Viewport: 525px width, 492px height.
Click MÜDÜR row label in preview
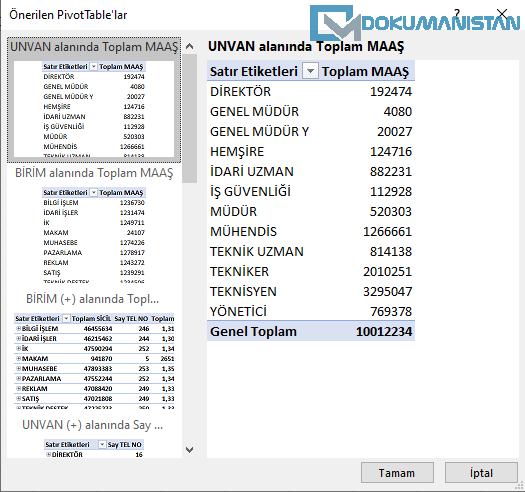click(x=233, y=212)
